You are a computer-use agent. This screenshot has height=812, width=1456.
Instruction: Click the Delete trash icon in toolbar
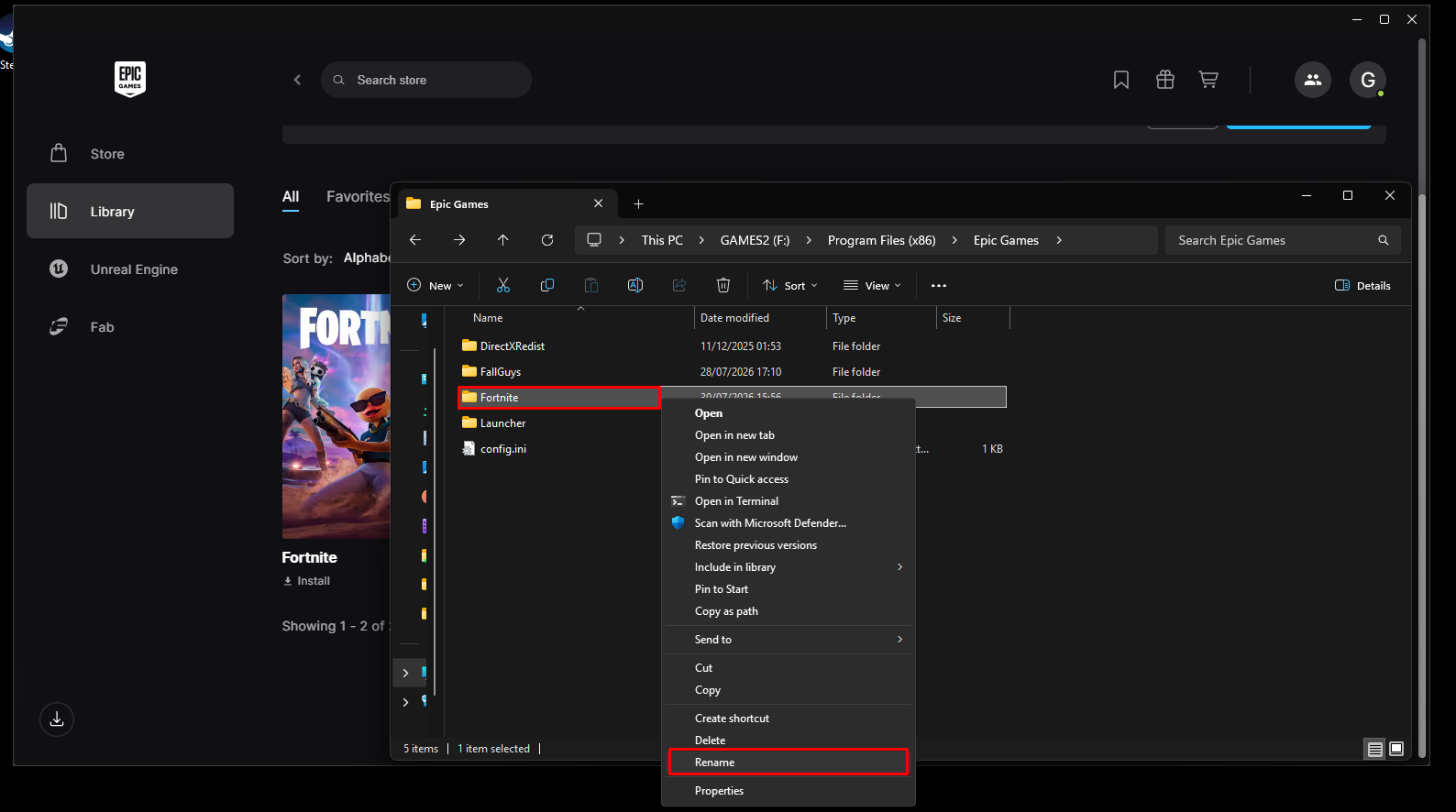pyautogui.click(x=723, y=285)
